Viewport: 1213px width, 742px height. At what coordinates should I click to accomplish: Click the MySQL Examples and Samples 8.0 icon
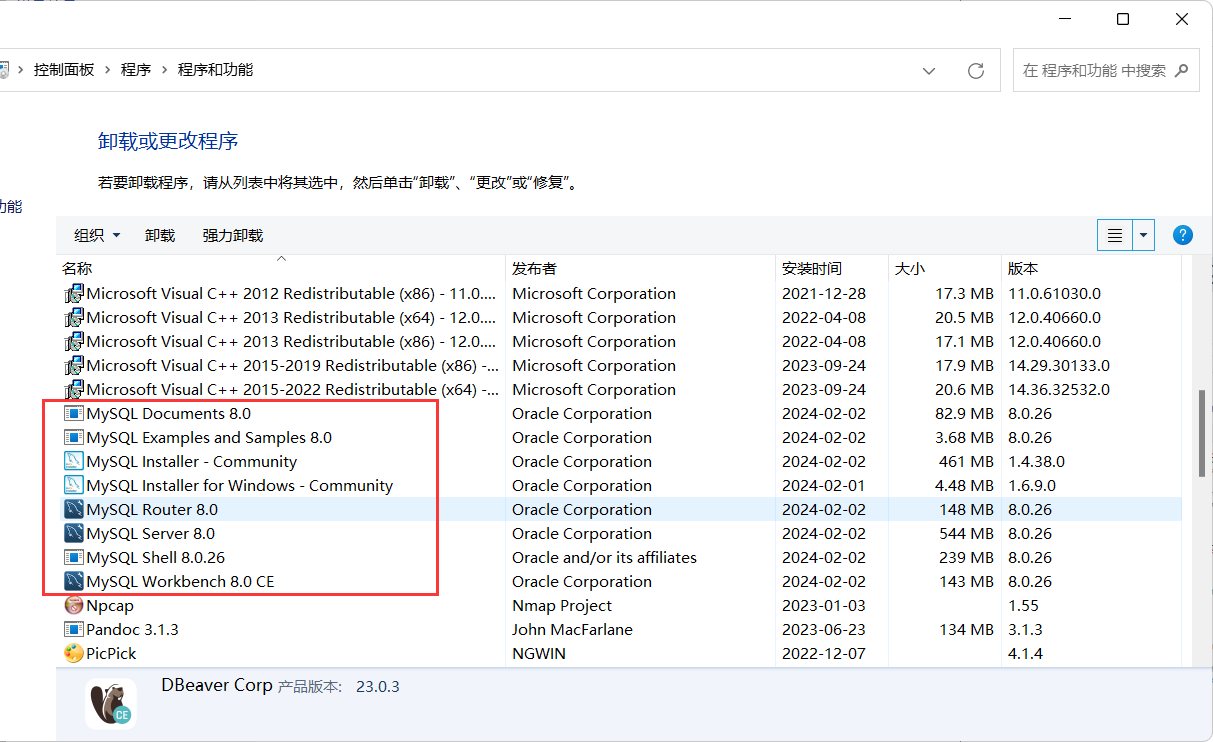click(x=73, y=437)
